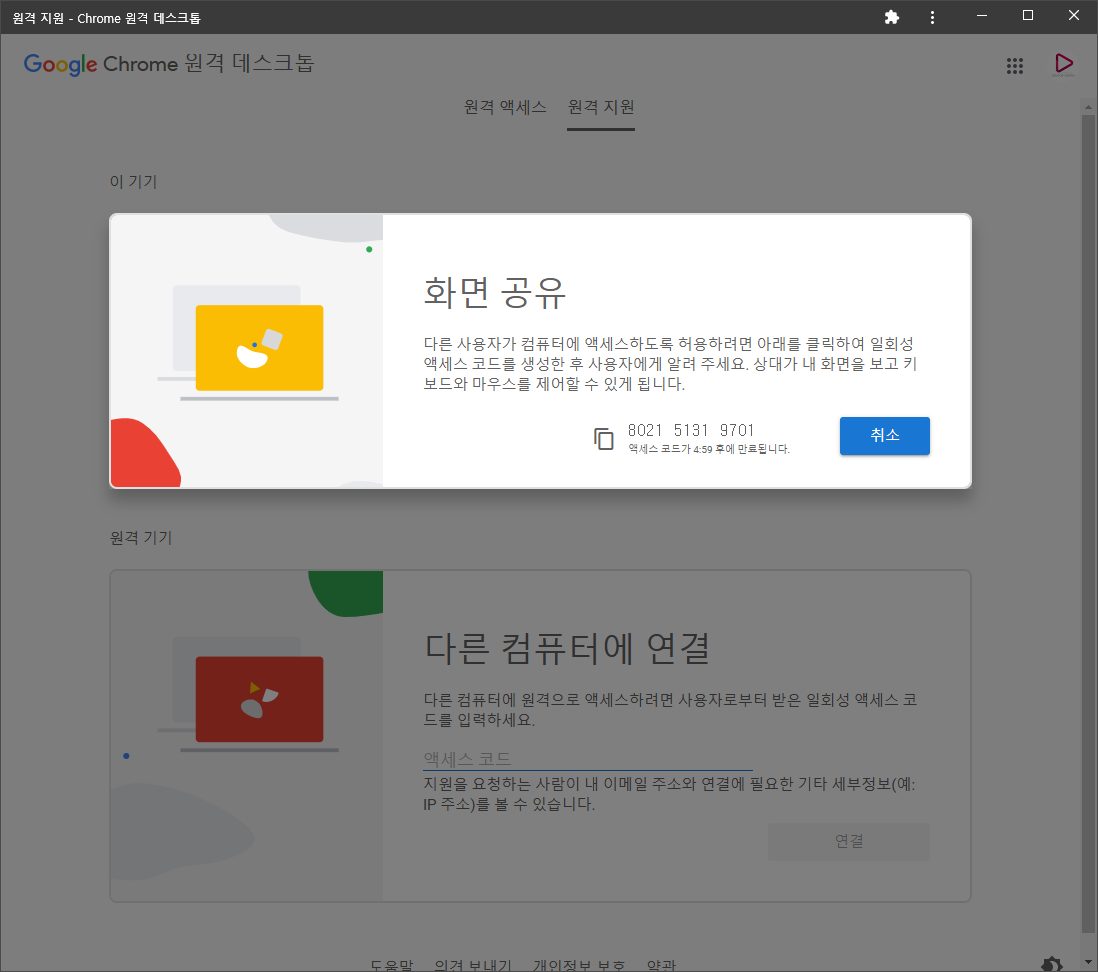Open the three-dot window menu
This screenshot has height=972, width=1098.
[x=932, y=18]
